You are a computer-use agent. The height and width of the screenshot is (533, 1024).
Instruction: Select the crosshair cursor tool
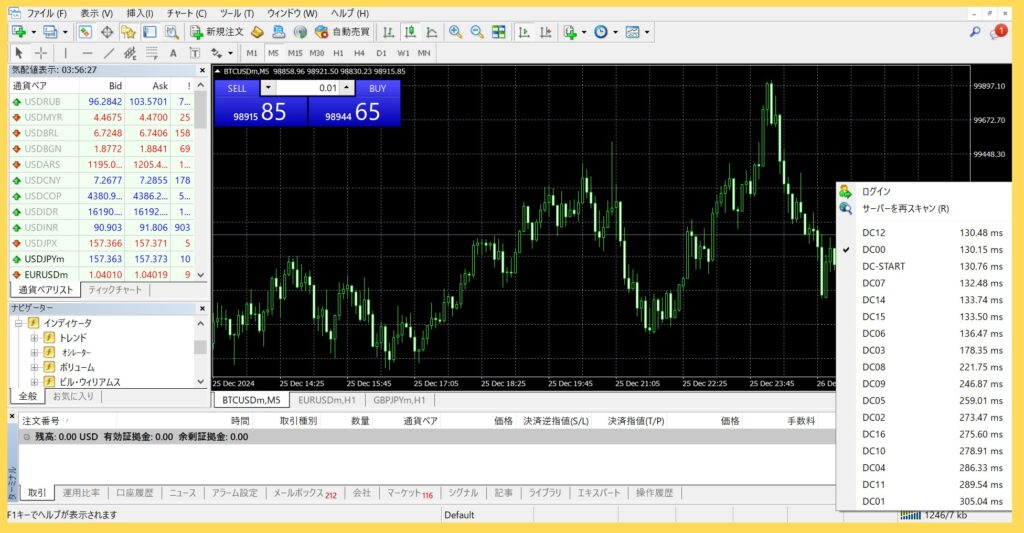click(x=40, y=52)
